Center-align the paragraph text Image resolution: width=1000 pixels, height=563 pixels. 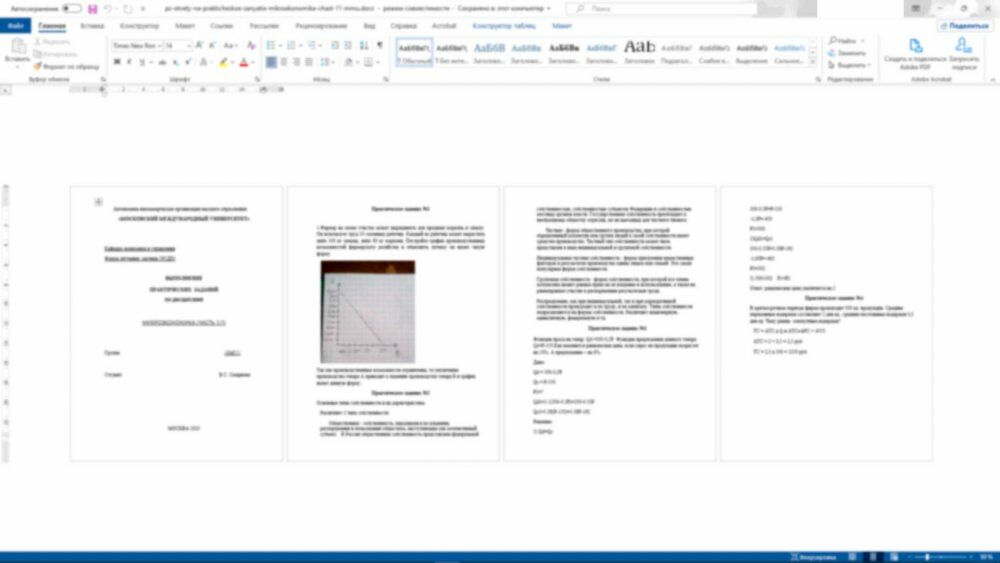pos(284,62)
